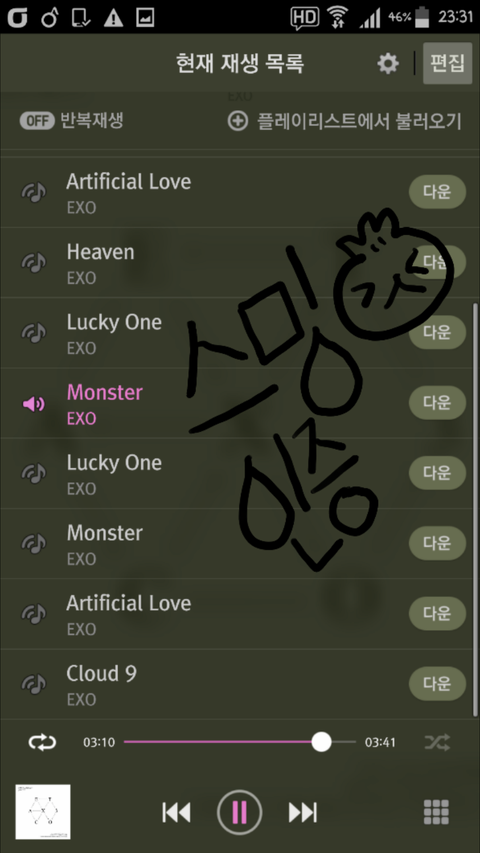This screenshot has height=853, width=480.
Task: Tap the music note icon beside Heaven
Action: pos(34,262)
